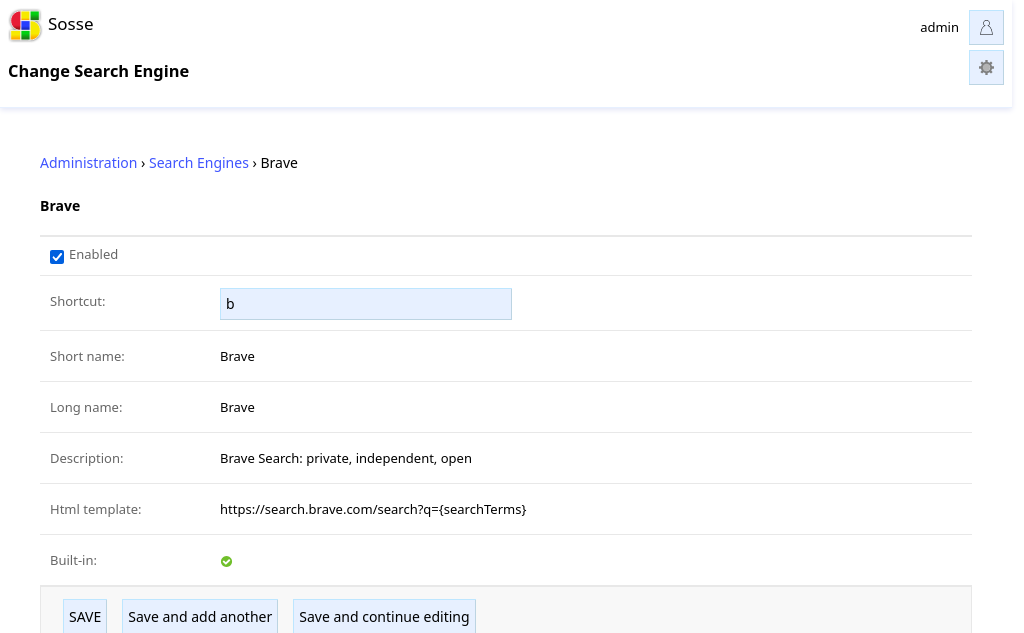
Task: Click the Short name label
Action: point(88,357)
